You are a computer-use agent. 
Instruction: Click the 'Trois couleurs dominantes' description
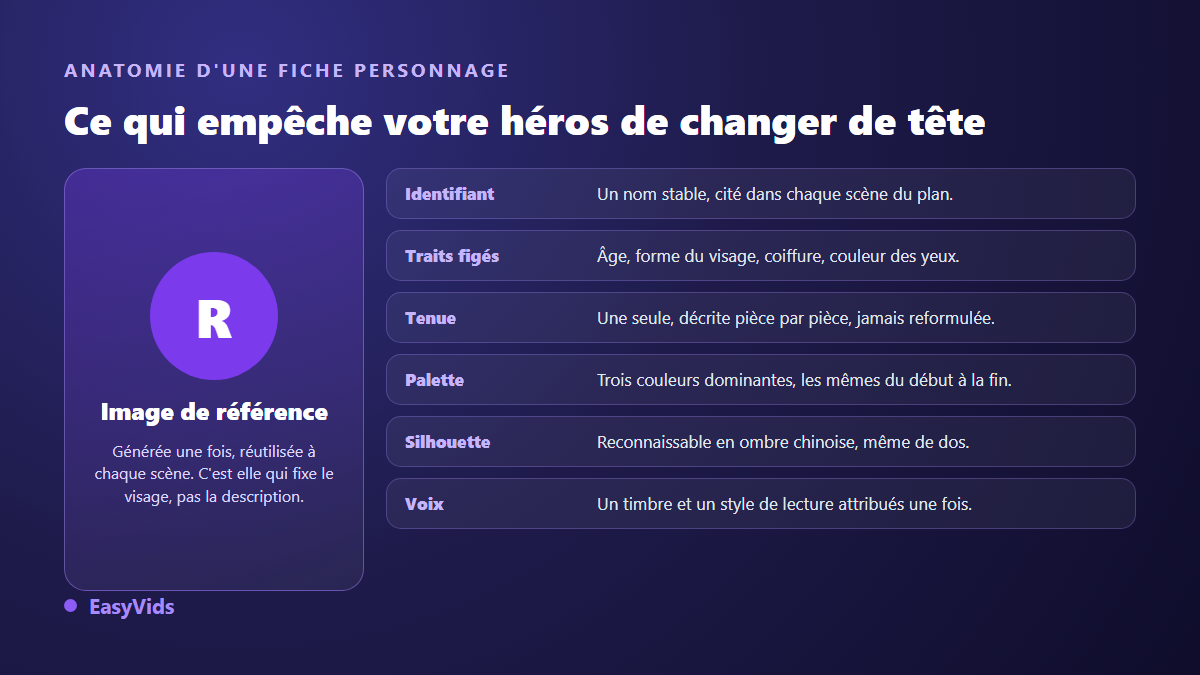pyautogui.click(x=804, y=380)
